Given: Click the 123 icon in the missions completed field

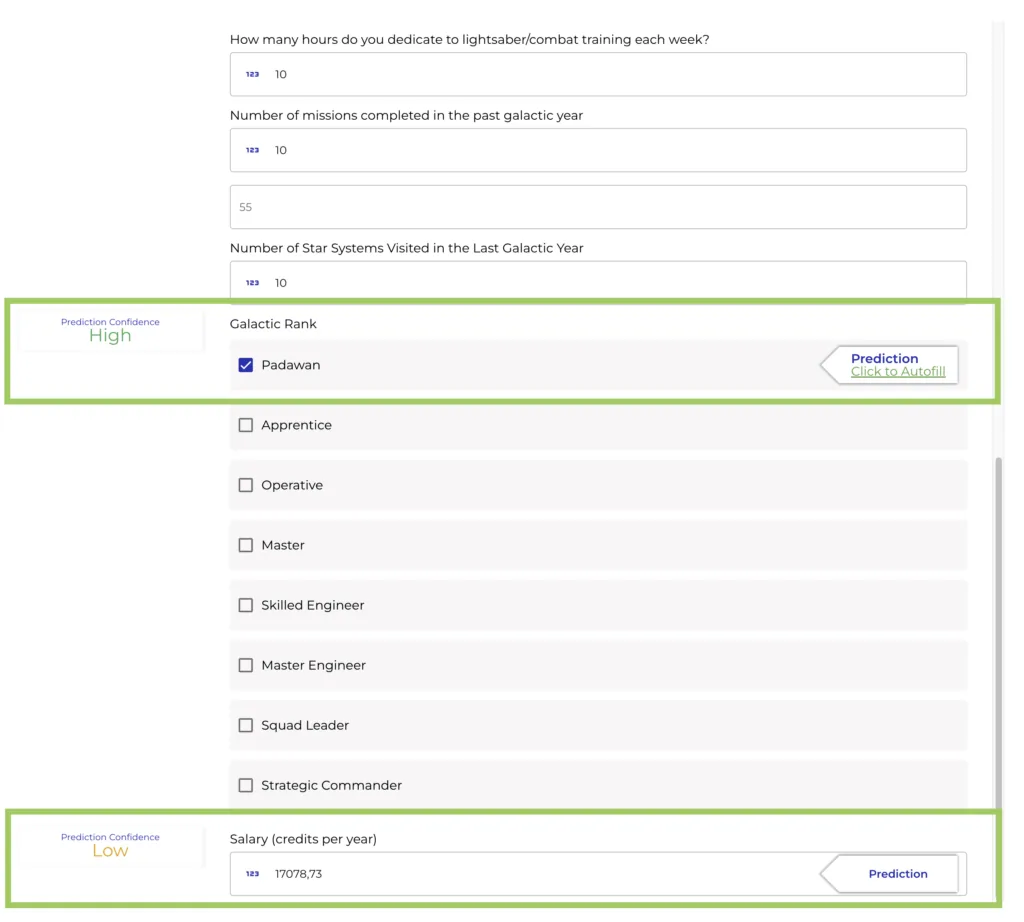Looking at the screenshot, I should point(252,150).
